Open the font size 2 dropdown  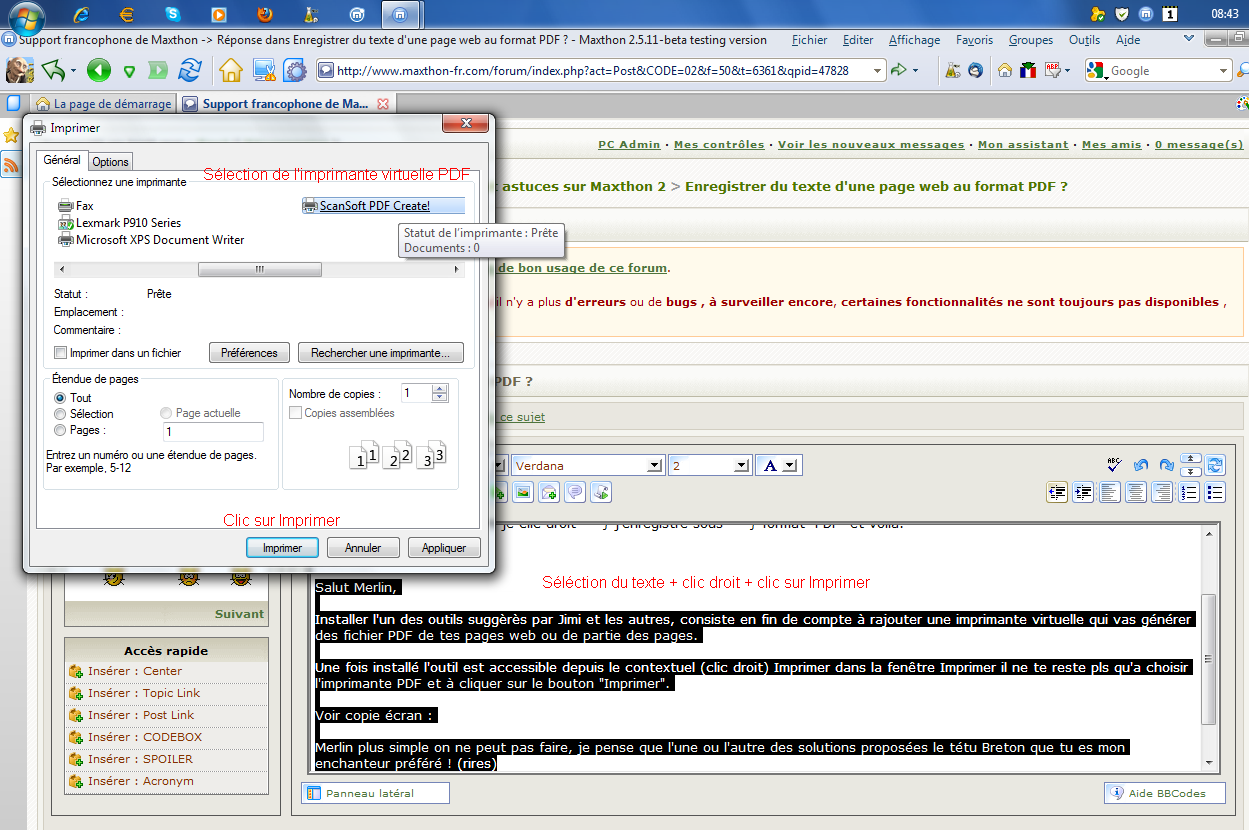pyautogui.click(x=741, y=465)
